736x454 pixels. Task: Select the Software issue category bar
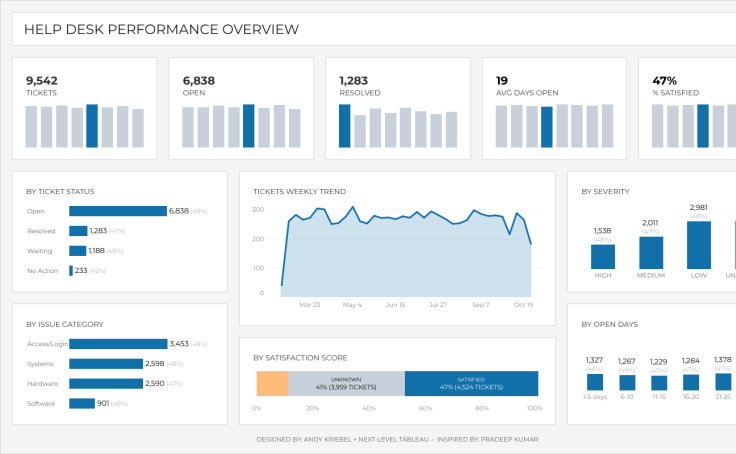point(81,404)
